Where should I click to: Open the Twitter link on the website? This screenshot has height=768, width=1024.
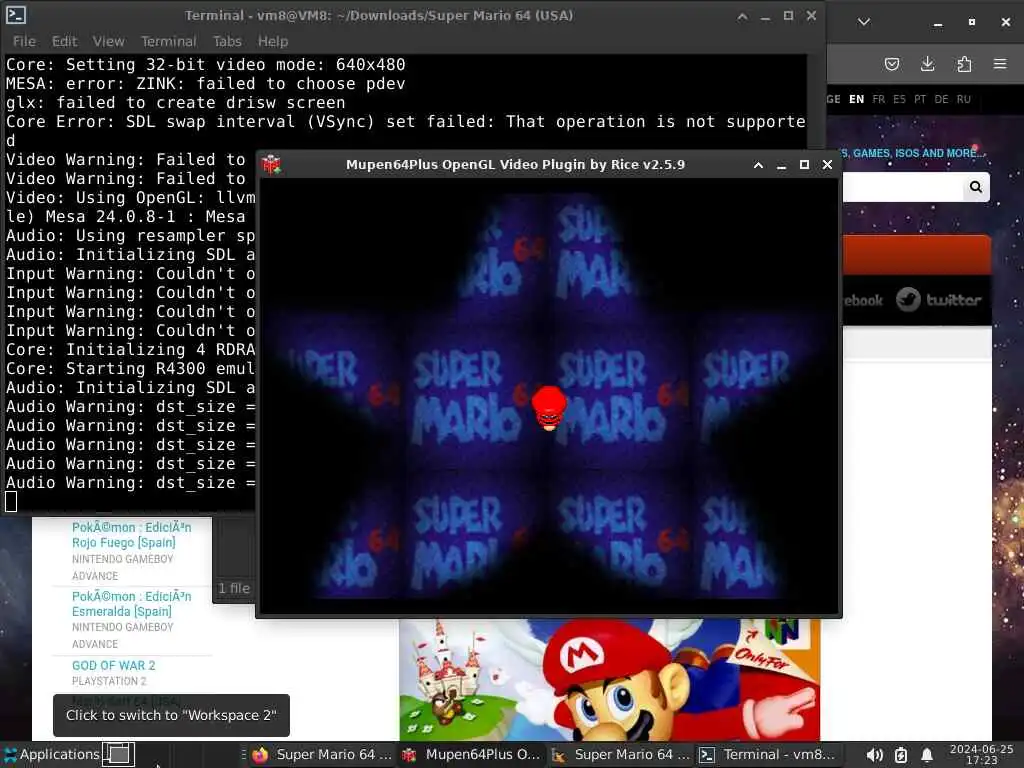click(938, 300)
